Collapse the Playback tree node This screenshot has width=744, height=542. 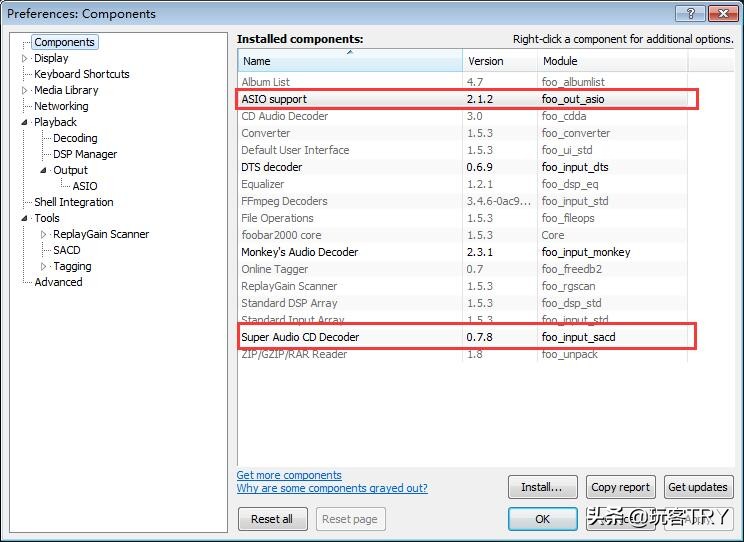pyautogui.click(x=25, y=122)
